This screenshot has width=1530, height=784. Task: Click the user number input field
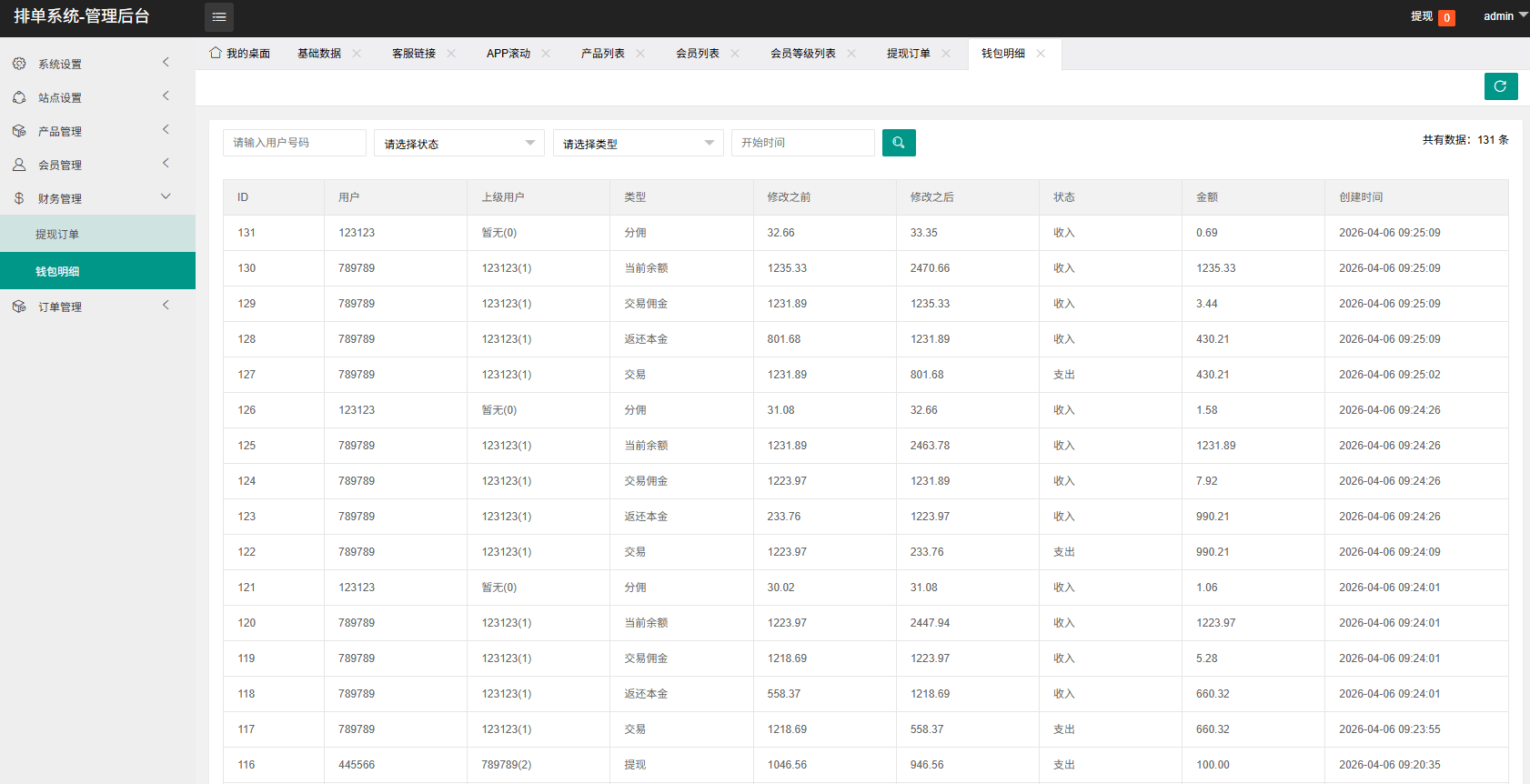click(294, 143)
